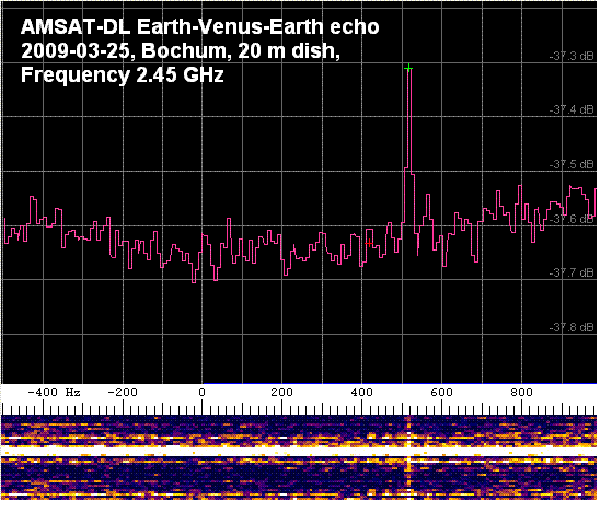
Task: Click the -37.7 dB scale label
Action: pos(571,273)
